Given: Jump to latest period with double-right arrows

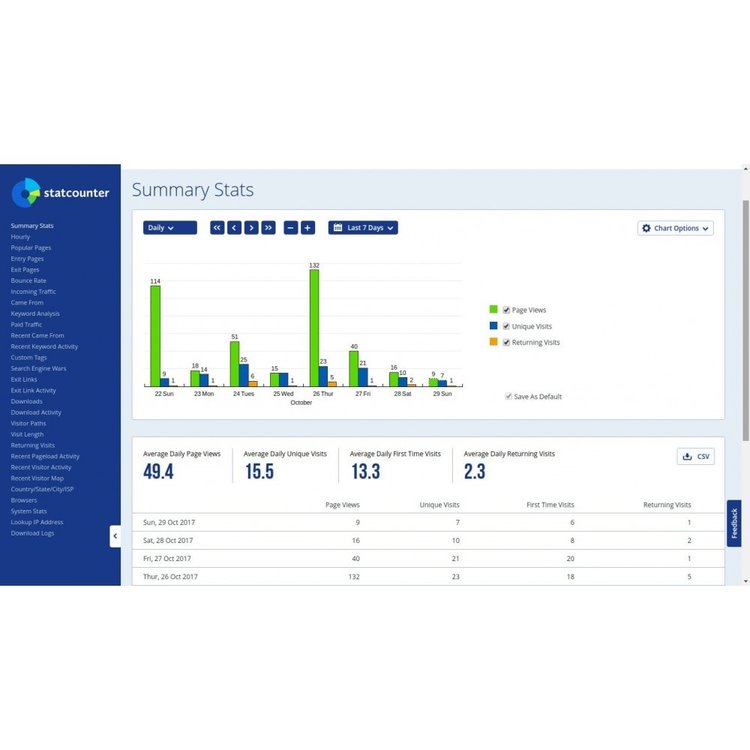Looking at the screenshot, I should click(x=268, y=228).
